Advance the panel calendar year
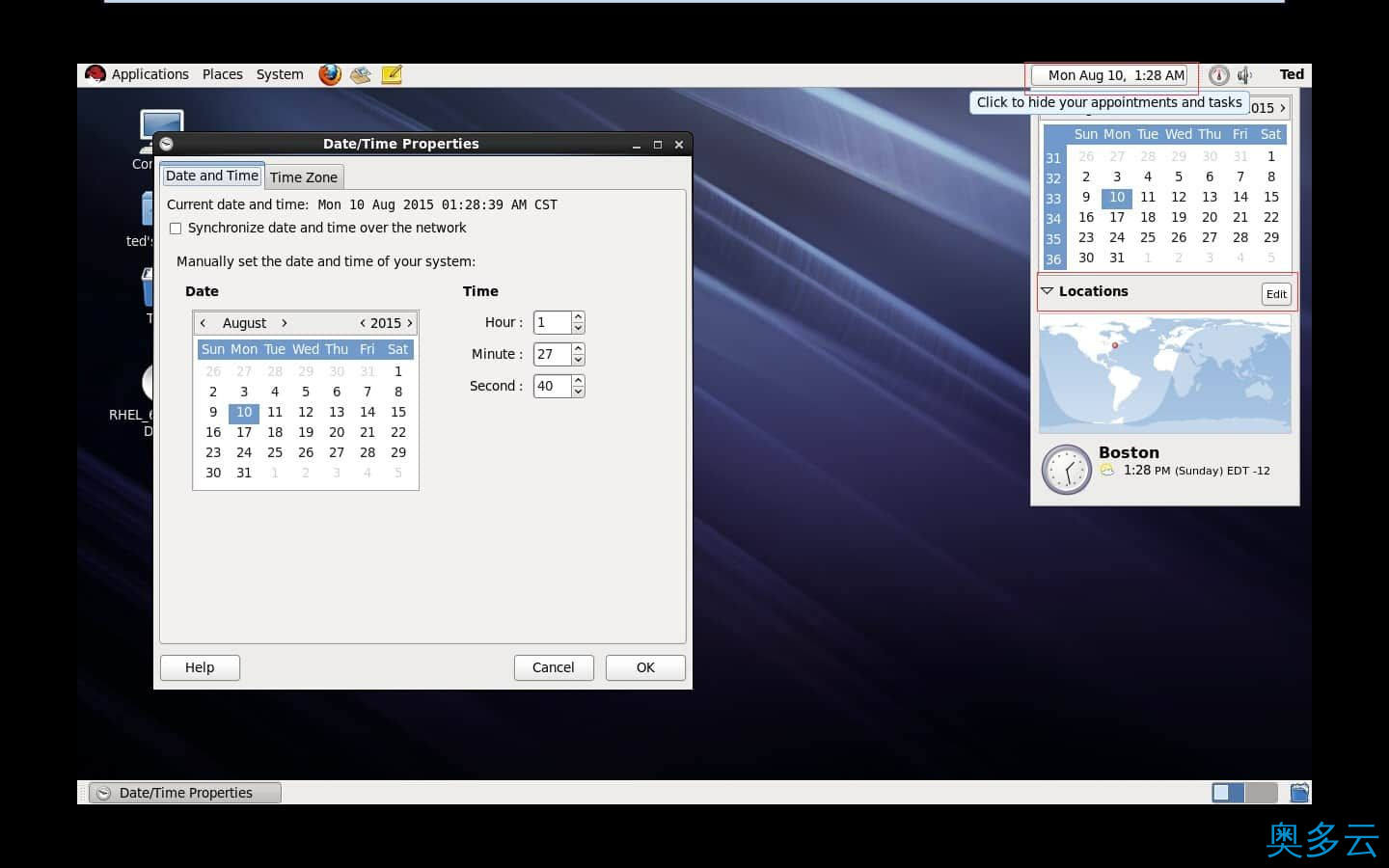The image size is (1389, 868). click(x=1282, y=108)
